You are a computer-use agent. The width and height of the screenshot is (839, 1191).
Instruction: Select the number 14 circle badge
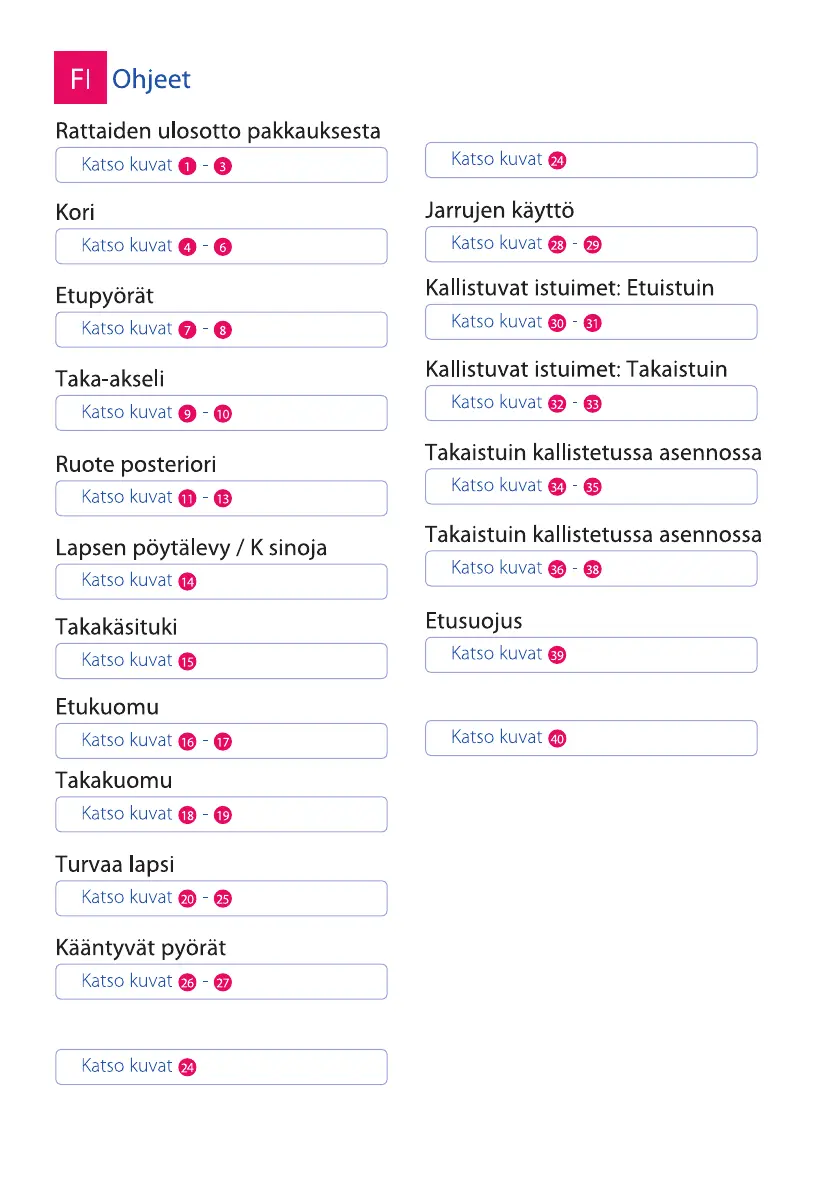pos(187,581)
